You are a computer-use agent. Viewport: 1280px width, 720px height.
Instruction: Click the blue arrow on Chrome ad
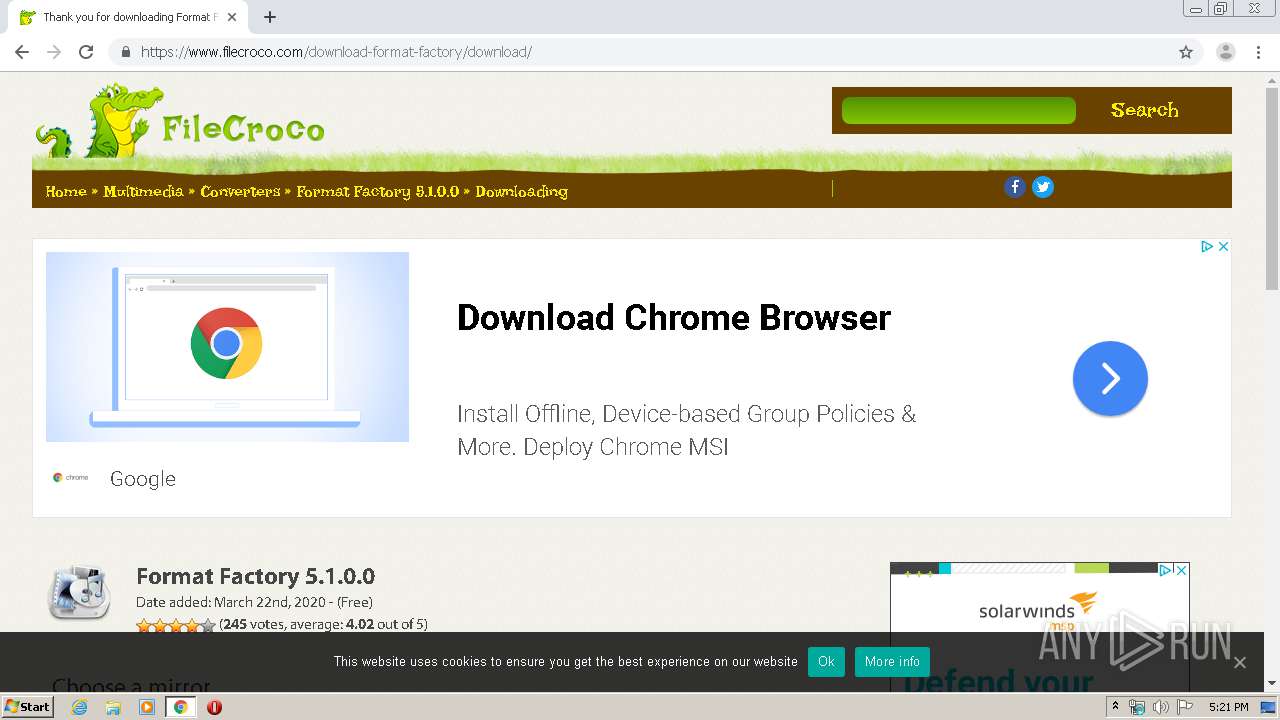pos(1110,379)
